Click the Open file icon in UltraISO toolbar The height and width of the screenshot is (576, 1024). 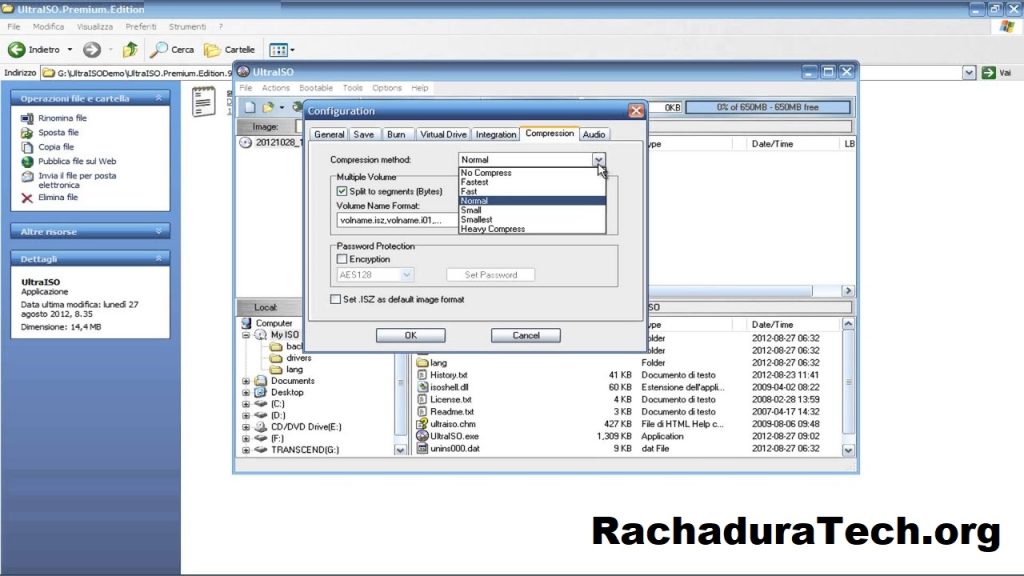(268, 107)
